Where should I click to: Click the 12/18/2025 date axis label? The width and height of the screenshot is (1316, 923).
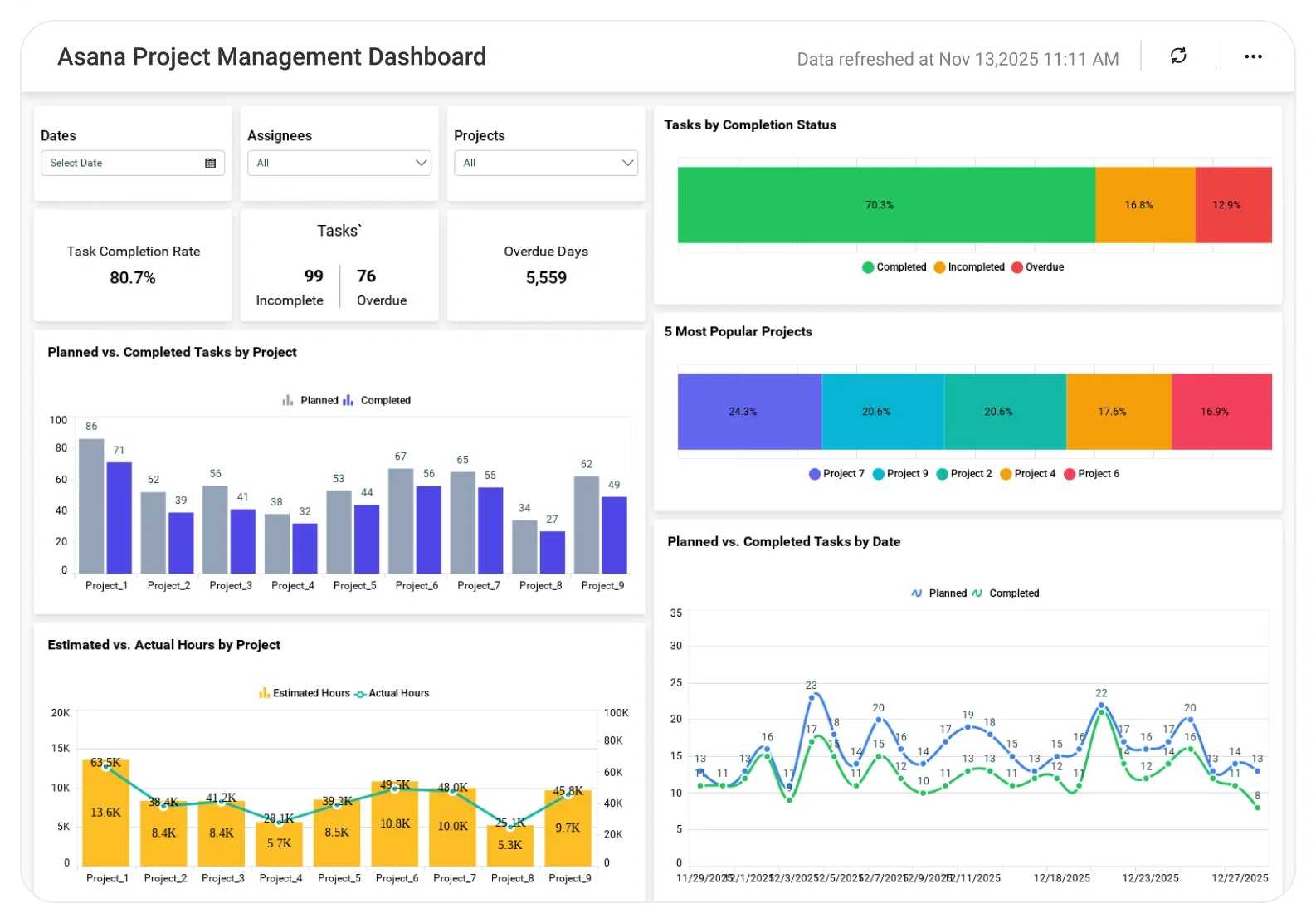point(1061,878)
